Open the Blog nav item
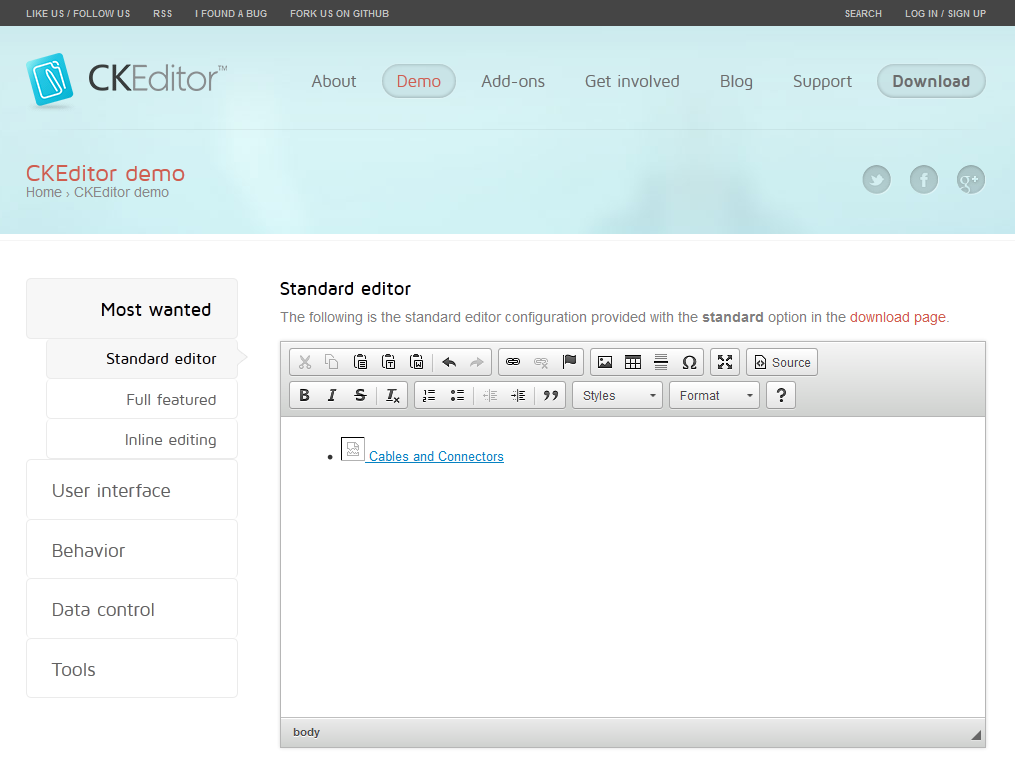 [737, 81]
